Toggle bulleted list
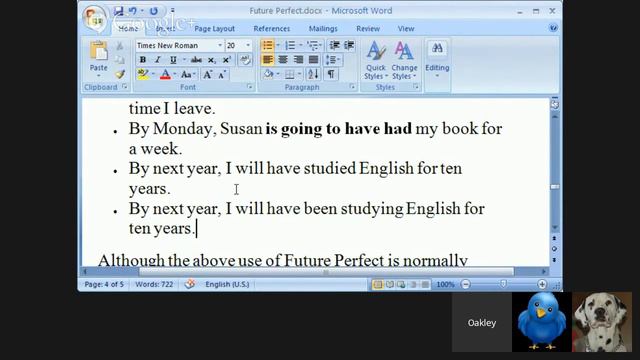 267,45
